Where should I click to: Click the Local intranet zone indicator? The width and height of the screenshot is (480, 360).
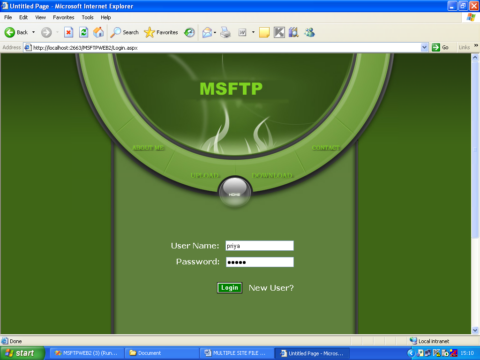click(x=430, y=341)
